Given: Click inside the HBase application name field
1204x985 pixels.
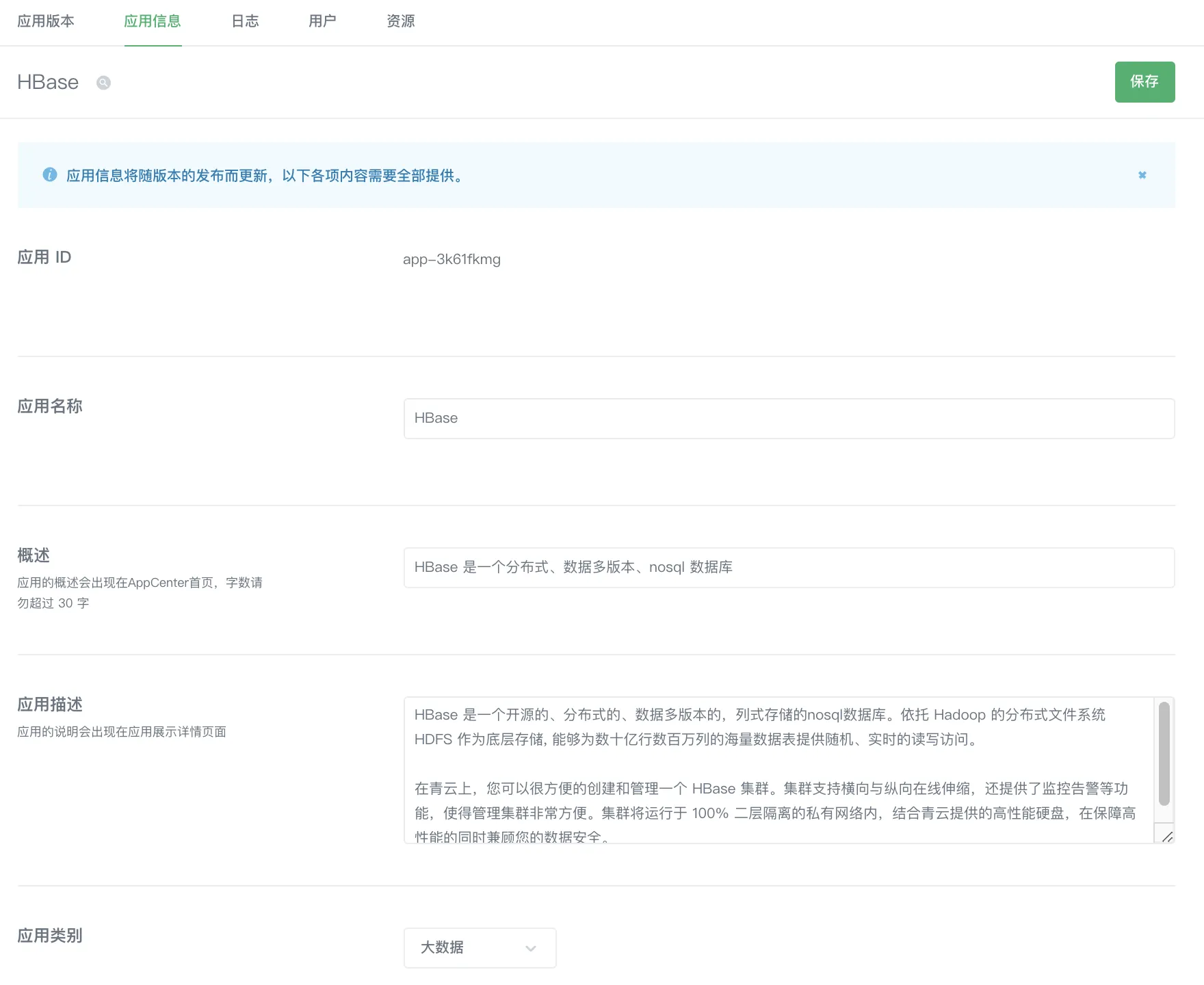Looking at the screenshot, I should coord(787,418).
